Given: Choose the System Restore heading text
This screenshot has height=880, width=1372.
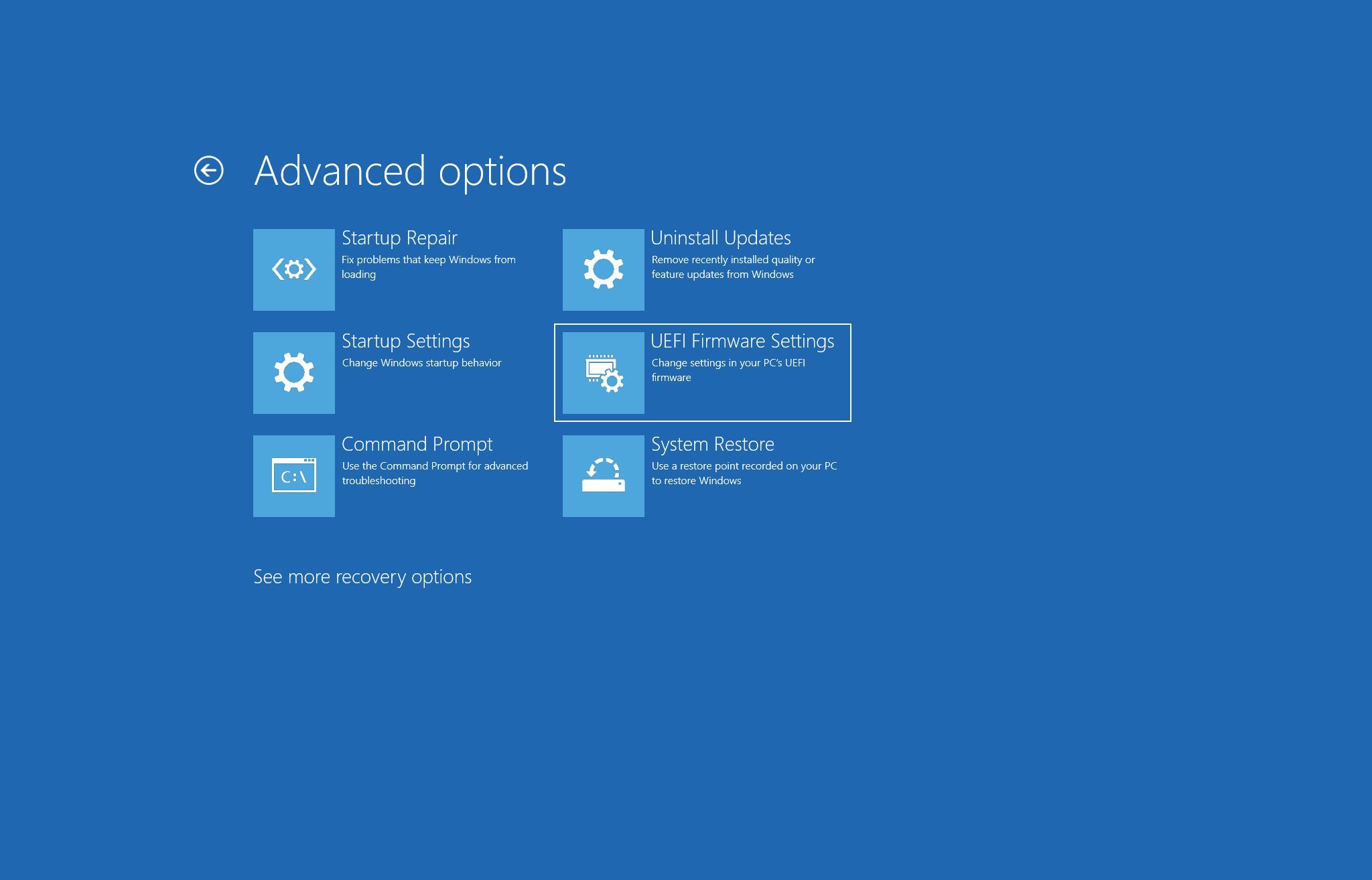Looking at the screenshot, I should pyautogui.click(x=712, y=444).
